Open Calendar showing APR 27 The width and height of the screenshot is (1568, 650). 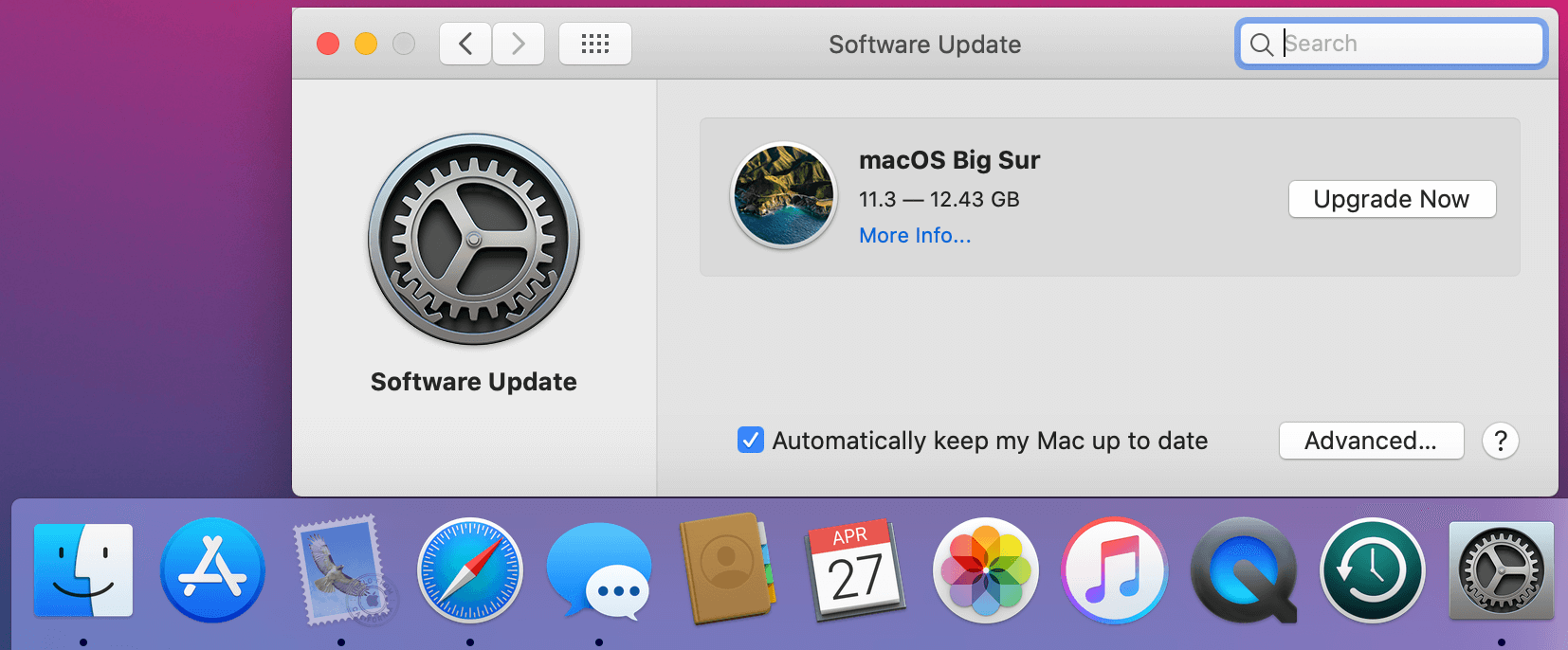click(856, 569)
